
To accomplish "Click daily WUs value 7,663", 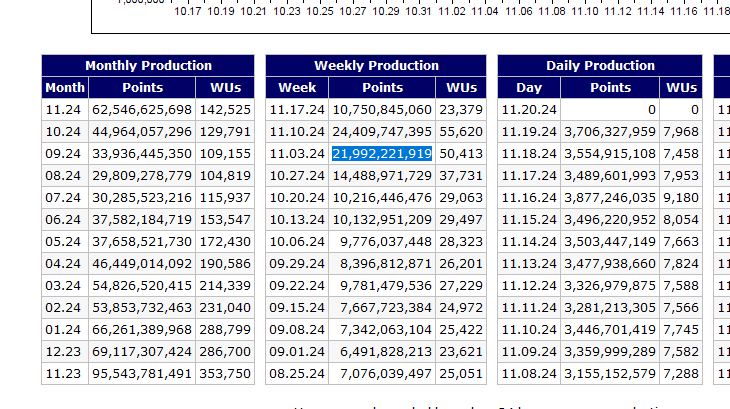I will (x=681, y=242).
